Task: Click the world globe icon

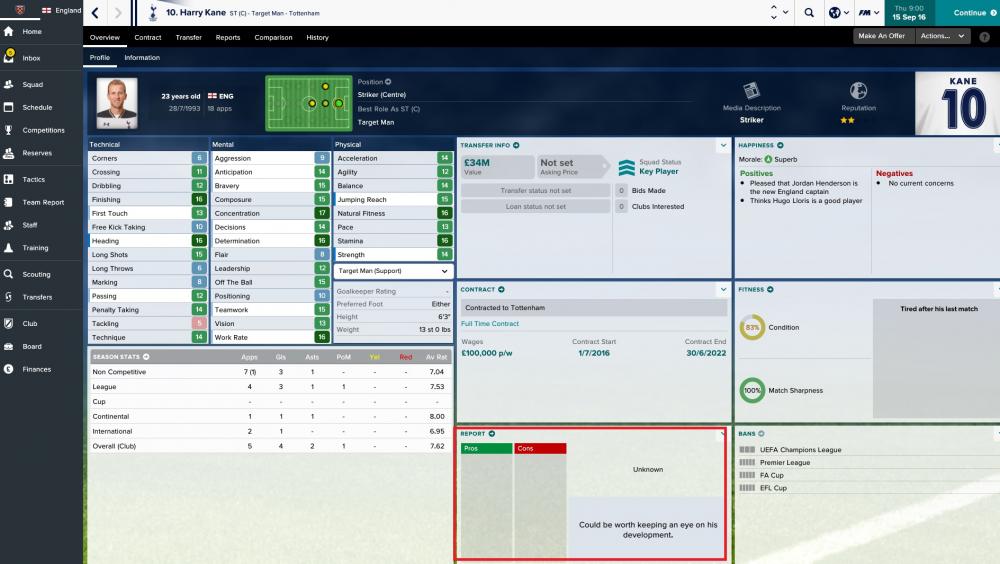Action: 833,13
